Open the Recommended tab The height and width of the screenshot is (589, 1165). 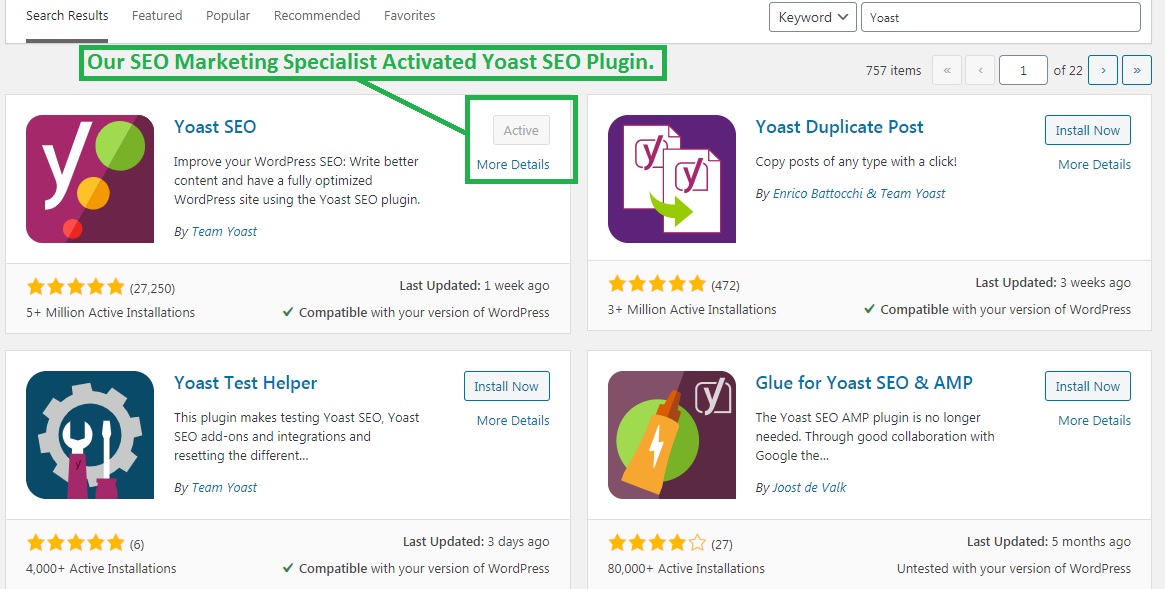[317, 16]
